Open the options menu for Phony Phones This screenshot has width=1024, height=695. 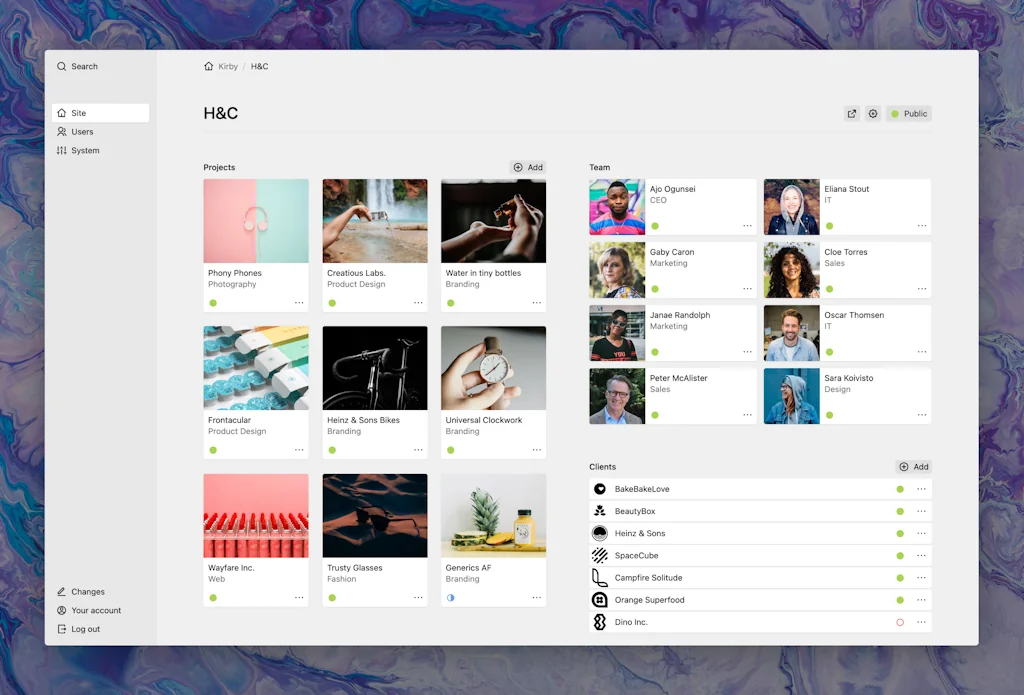coord(299,303)
